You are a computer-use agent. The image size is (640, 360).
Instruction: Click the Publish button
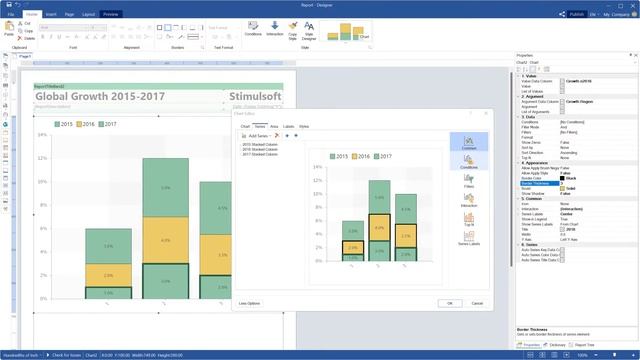point(577,14)
